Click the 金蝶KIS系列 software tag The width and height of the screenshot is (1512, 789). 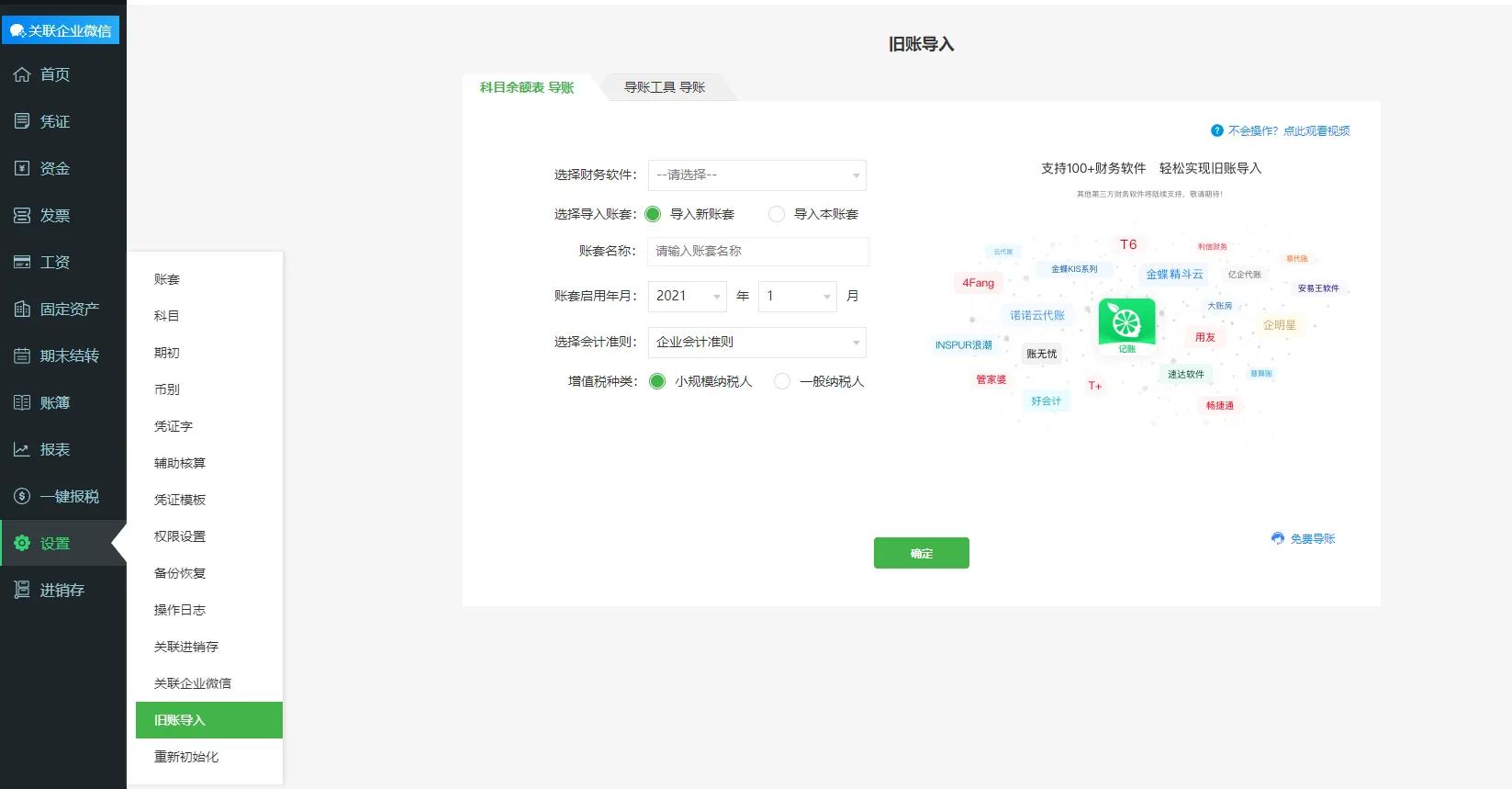[x=1074, y=269]
